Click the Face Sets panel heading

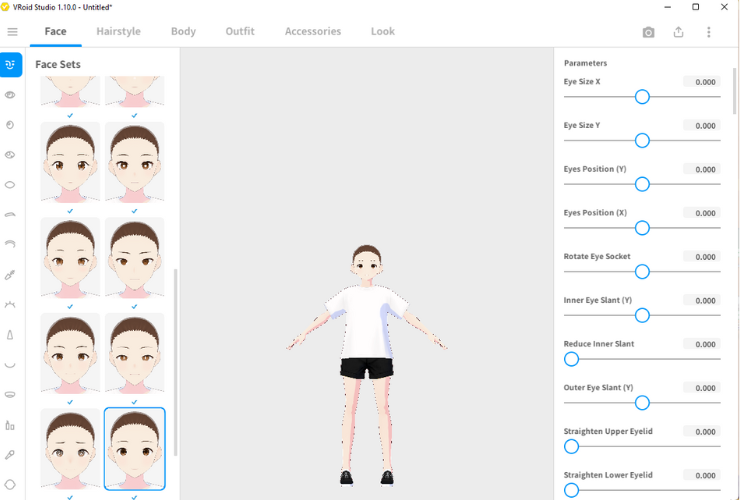point(58,64)
